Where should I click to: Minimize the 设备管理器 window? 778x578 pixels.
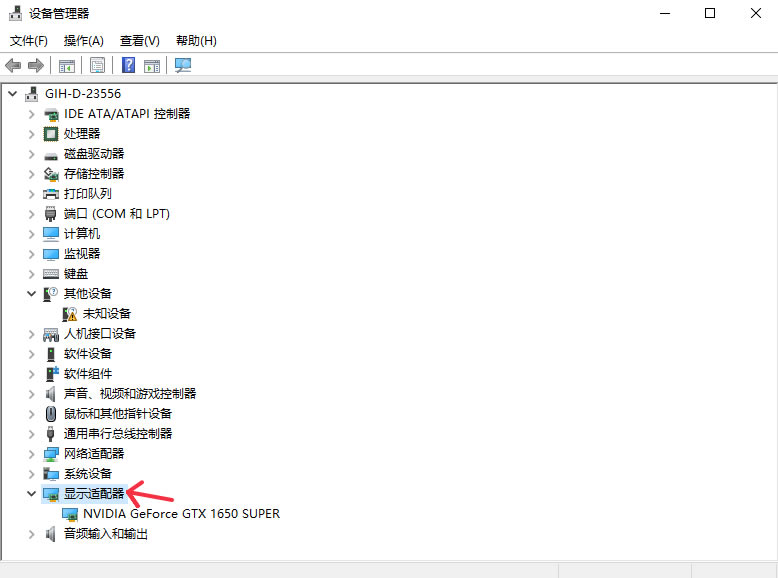pyautogui.click(x=665, y=13)
